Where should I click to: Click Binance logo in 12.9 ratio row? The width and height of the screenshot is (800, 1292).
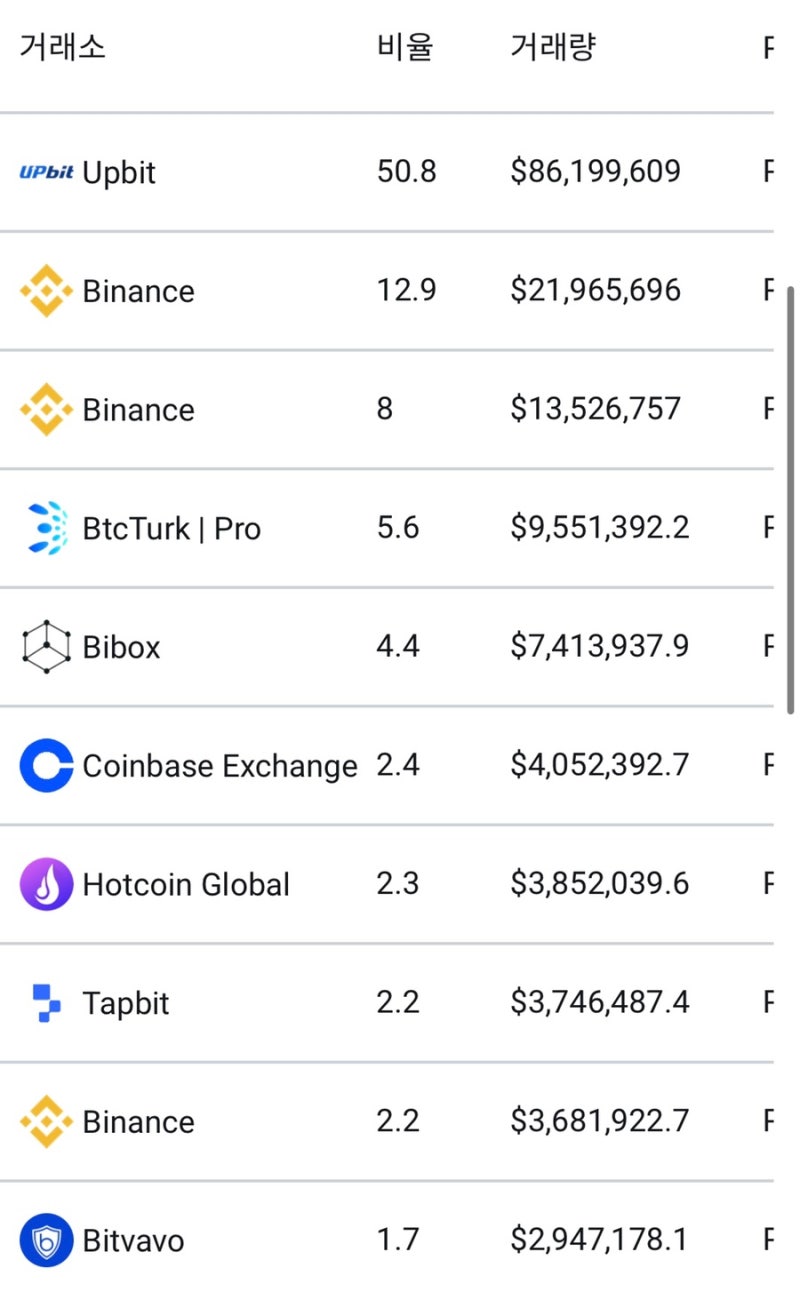click(x=46, y=291)
